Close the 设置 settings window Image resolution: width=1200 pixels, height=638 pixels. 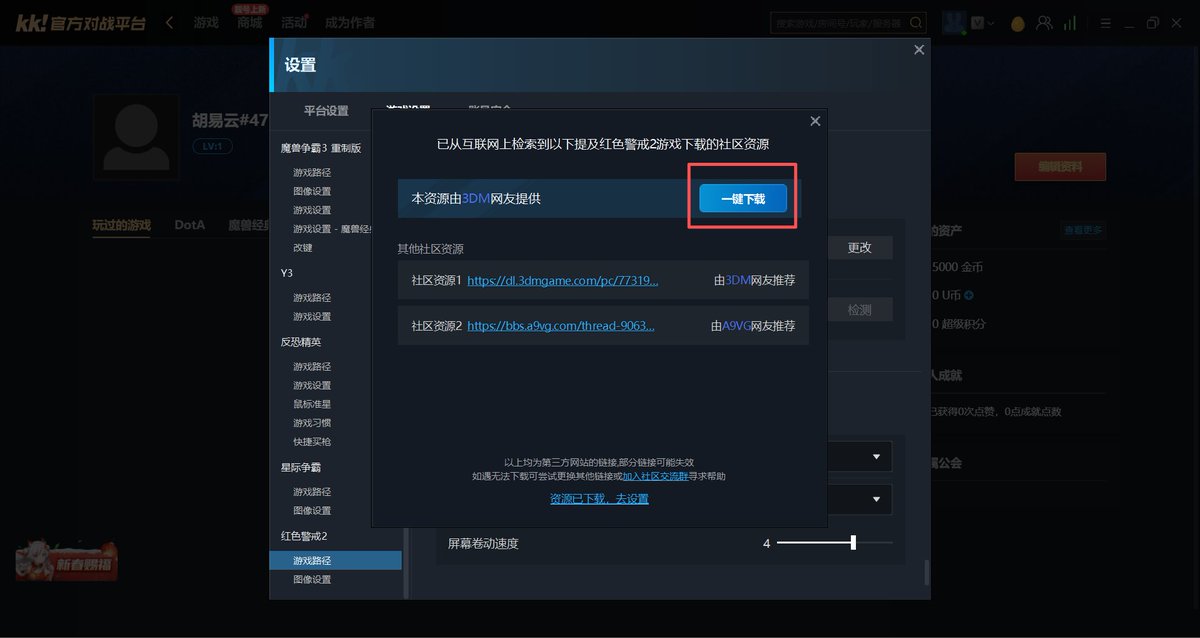(x=919, y=50)
